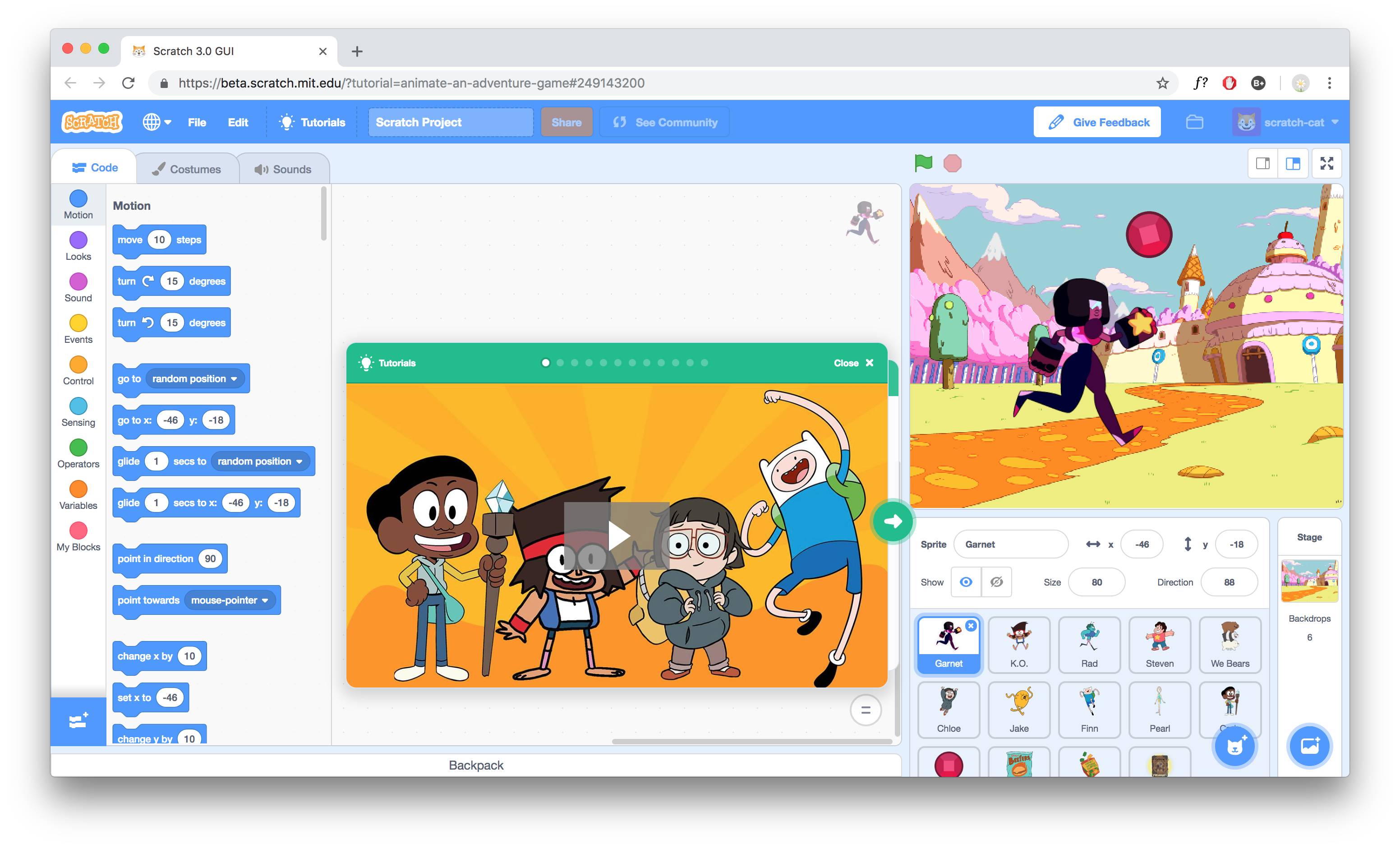Switch to the Costumes tab
Viewport: 1400px width, 849px height.
click(187, 169)
